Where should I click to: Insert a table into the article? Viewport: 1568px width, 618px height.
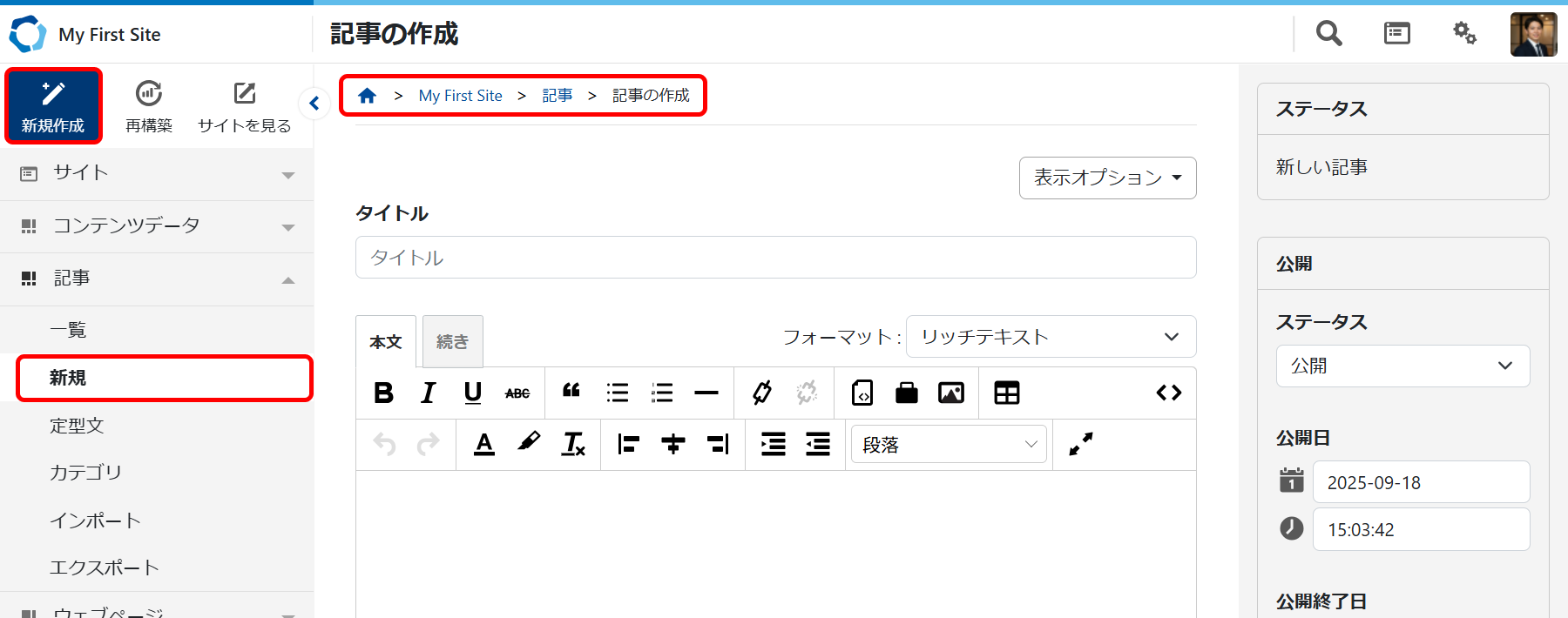(x=1007, y=393)
